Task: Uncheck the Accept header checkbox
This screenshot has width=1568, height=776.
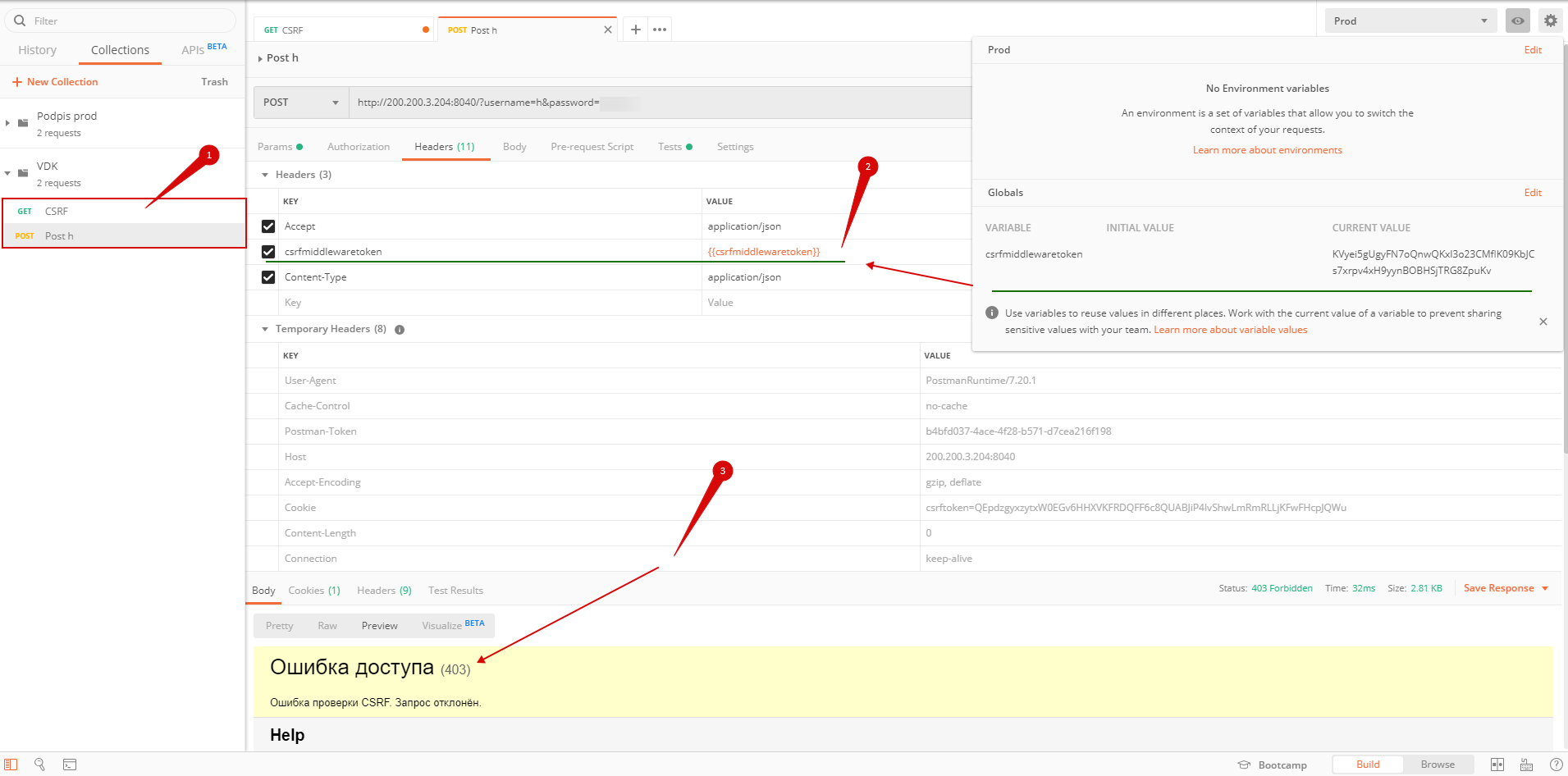Action: tap(268, 226)
